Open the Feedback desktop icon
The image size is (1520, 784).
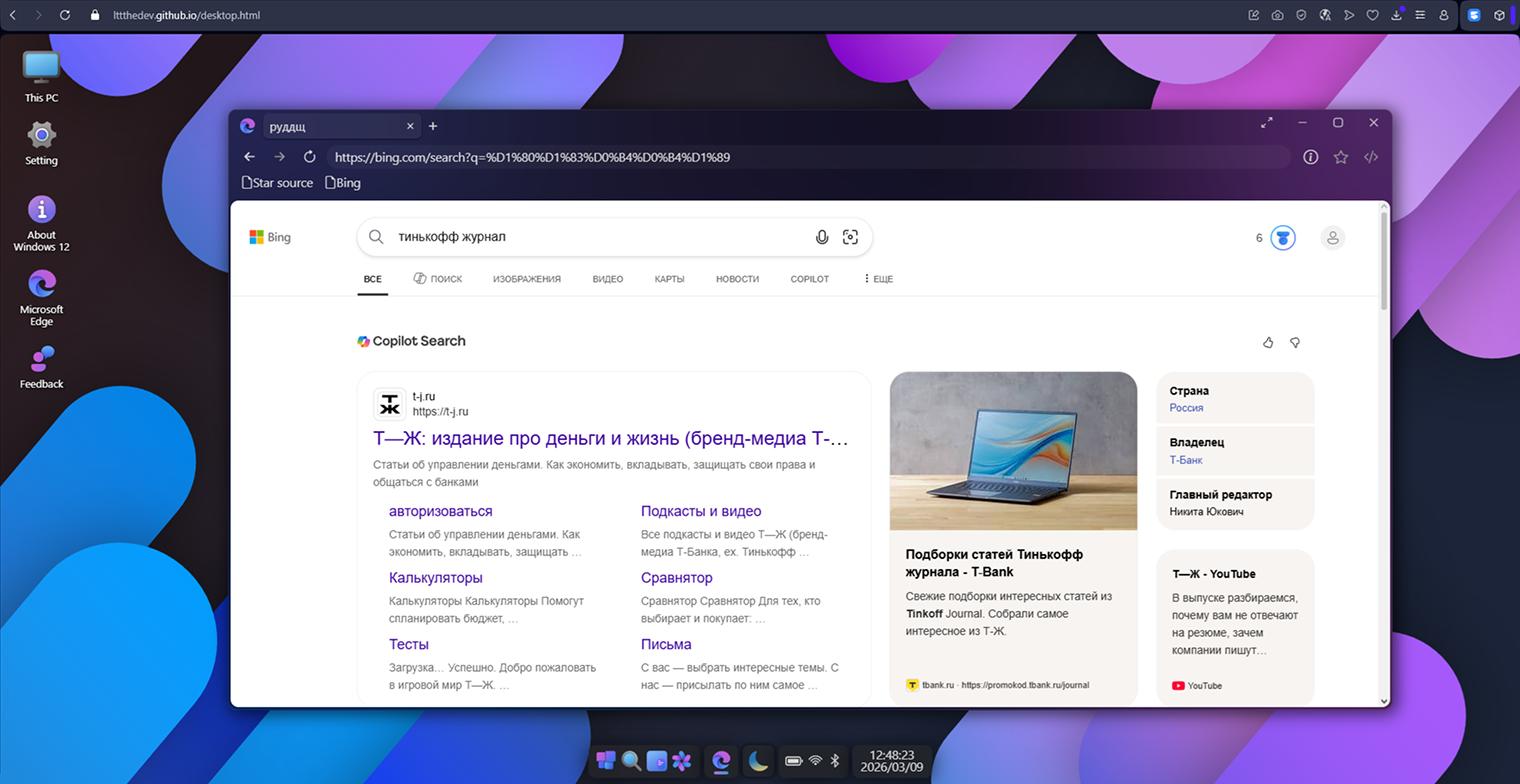tap(41, 366)
